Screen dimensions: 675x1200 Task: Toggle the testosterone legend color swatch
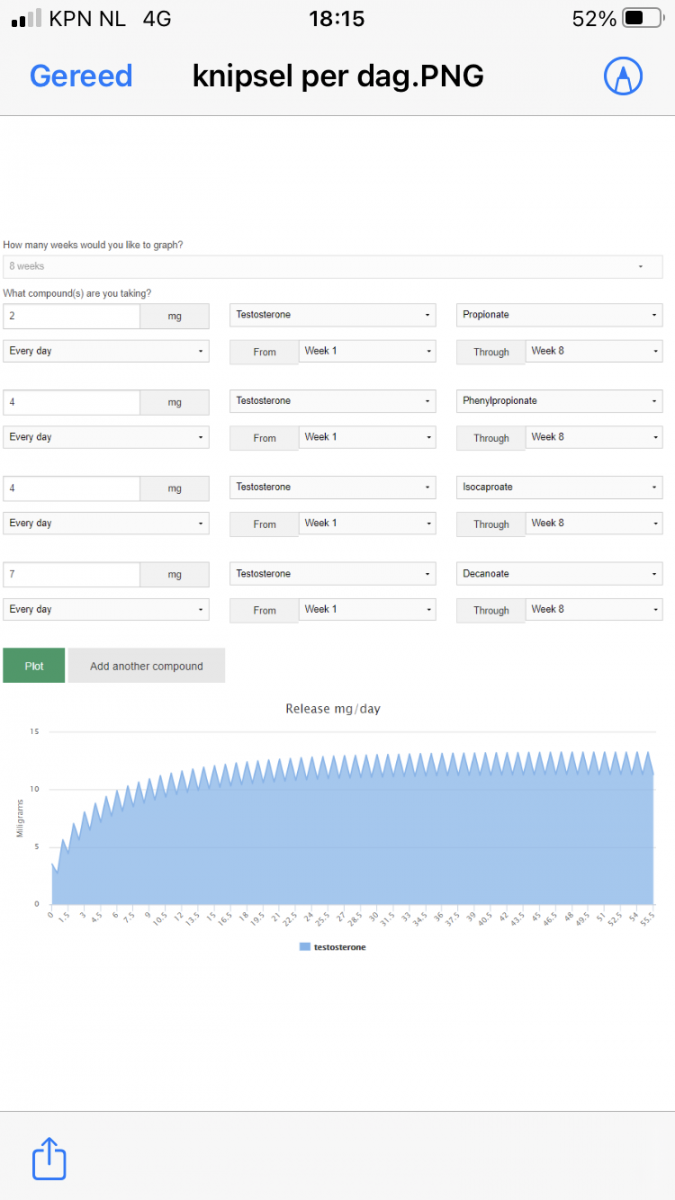tap(305, 947)
